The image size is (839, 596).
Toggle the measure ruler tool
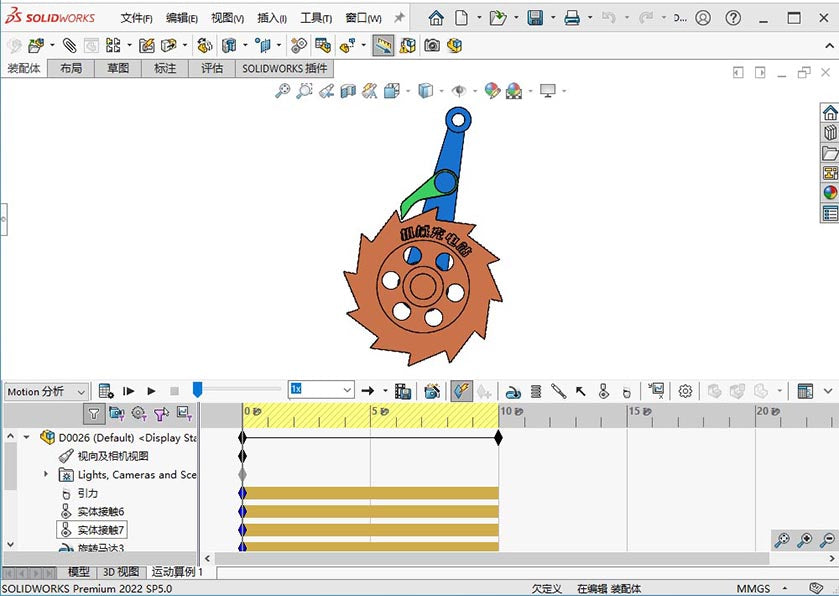(383, 45)
